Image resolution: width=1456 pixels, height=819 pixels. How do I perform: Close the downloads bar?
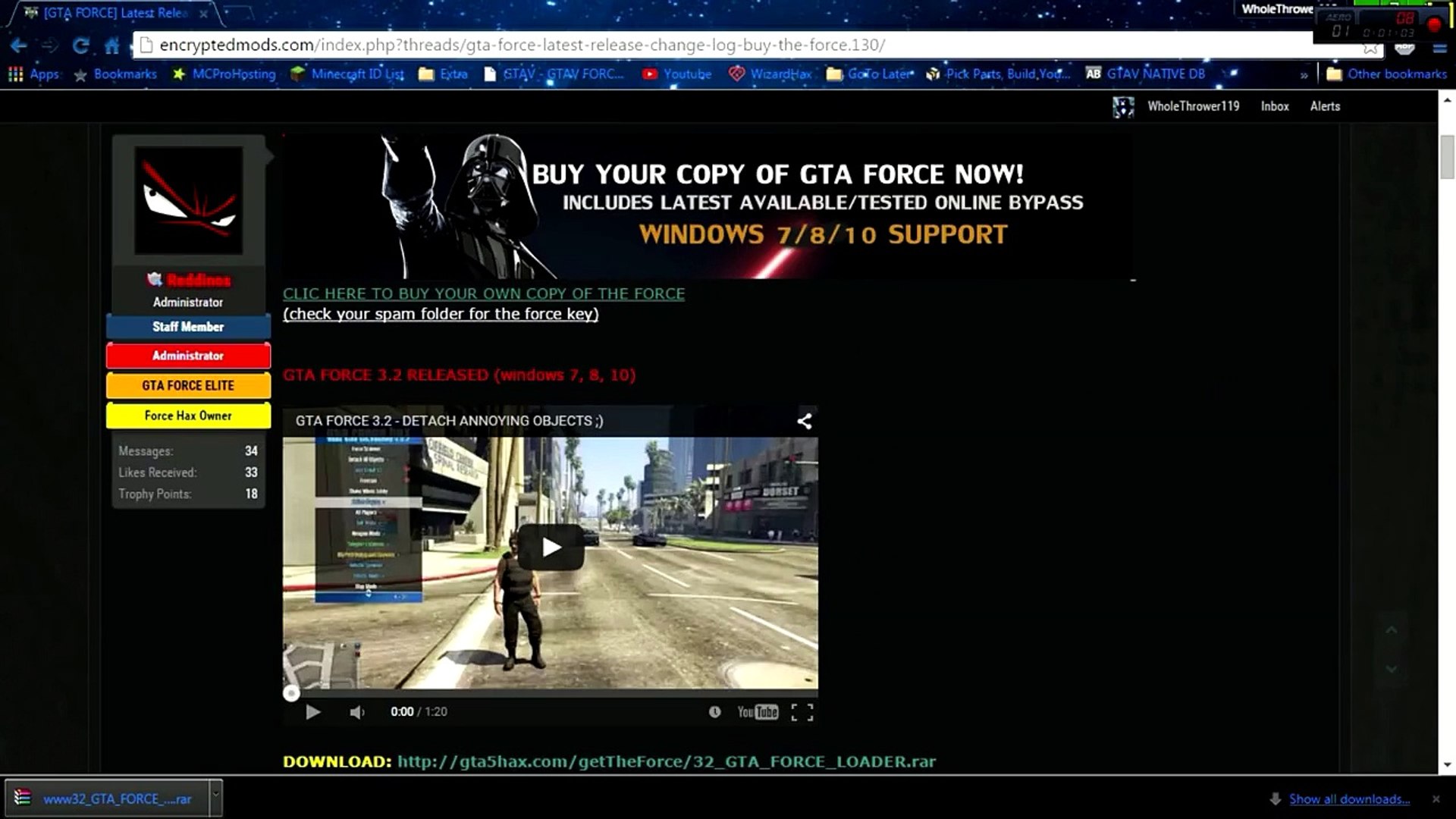click(1436, 799)
